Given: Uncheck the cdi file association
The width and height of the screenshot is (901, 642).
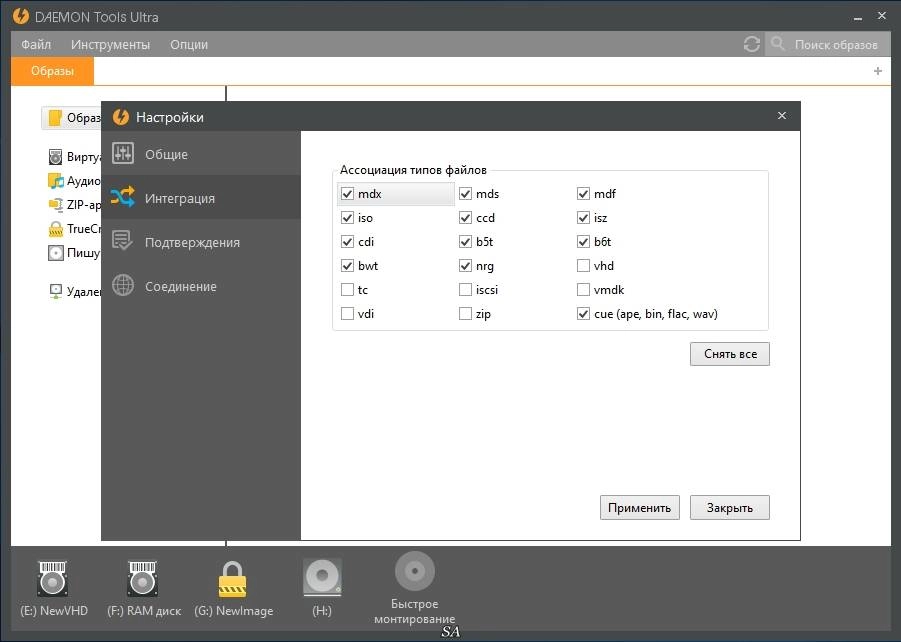Looking at the screenshot, I should point(347,241).
